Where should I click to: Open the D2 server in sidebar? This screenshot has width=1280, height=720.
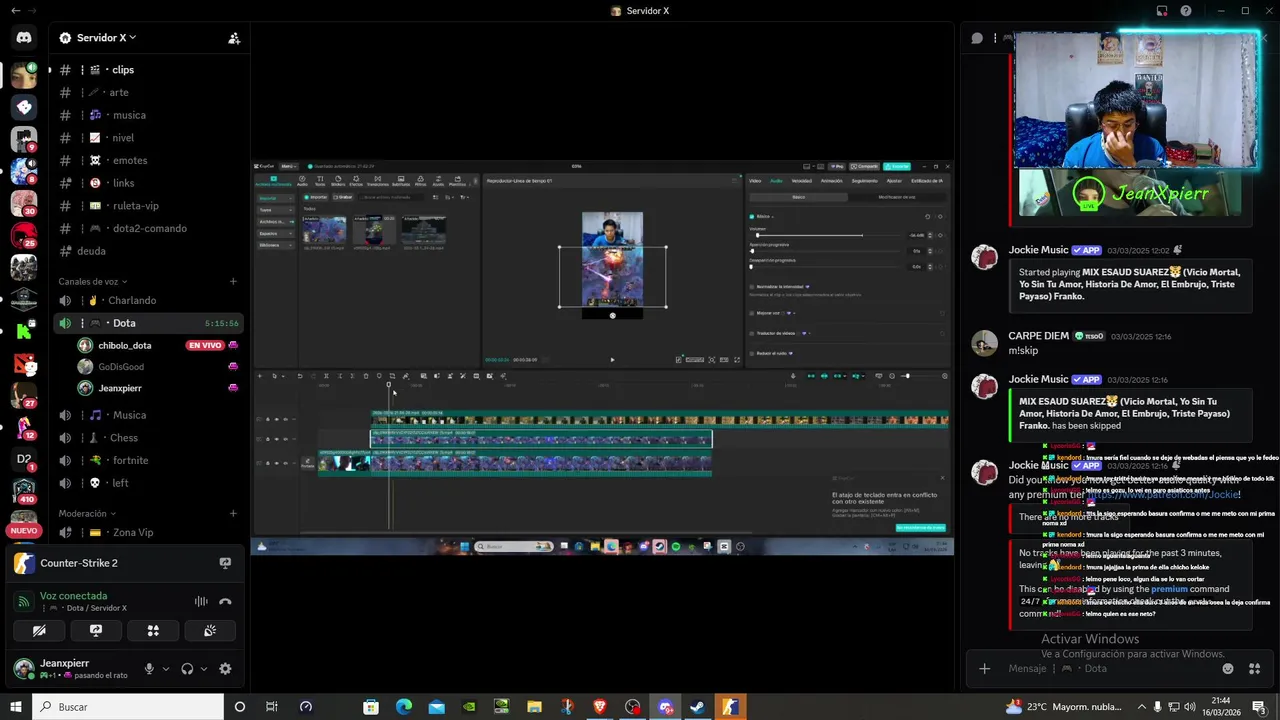(x=24, y=459)
